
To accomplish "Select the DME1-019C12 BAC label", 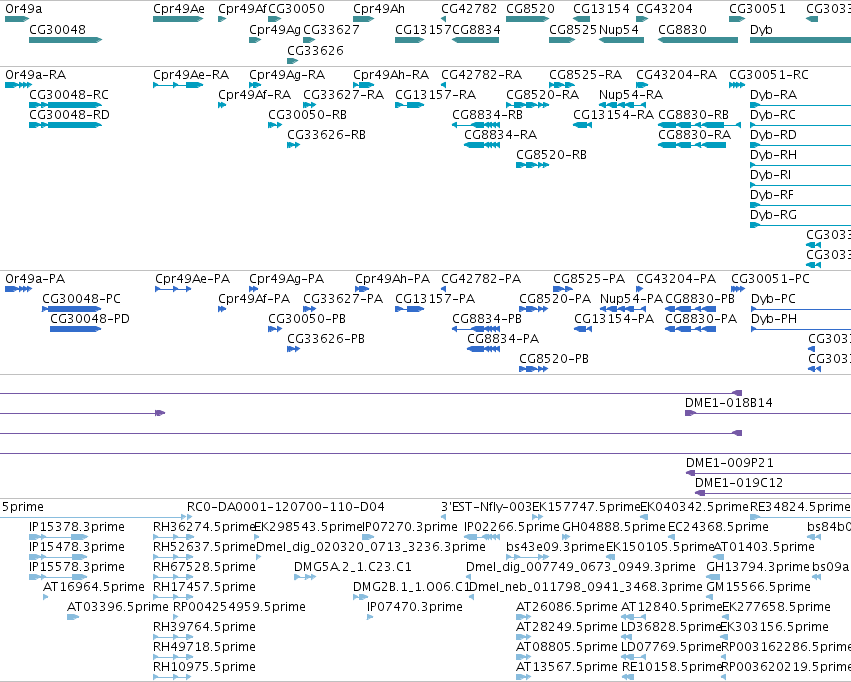I will (x=739, y=483).
